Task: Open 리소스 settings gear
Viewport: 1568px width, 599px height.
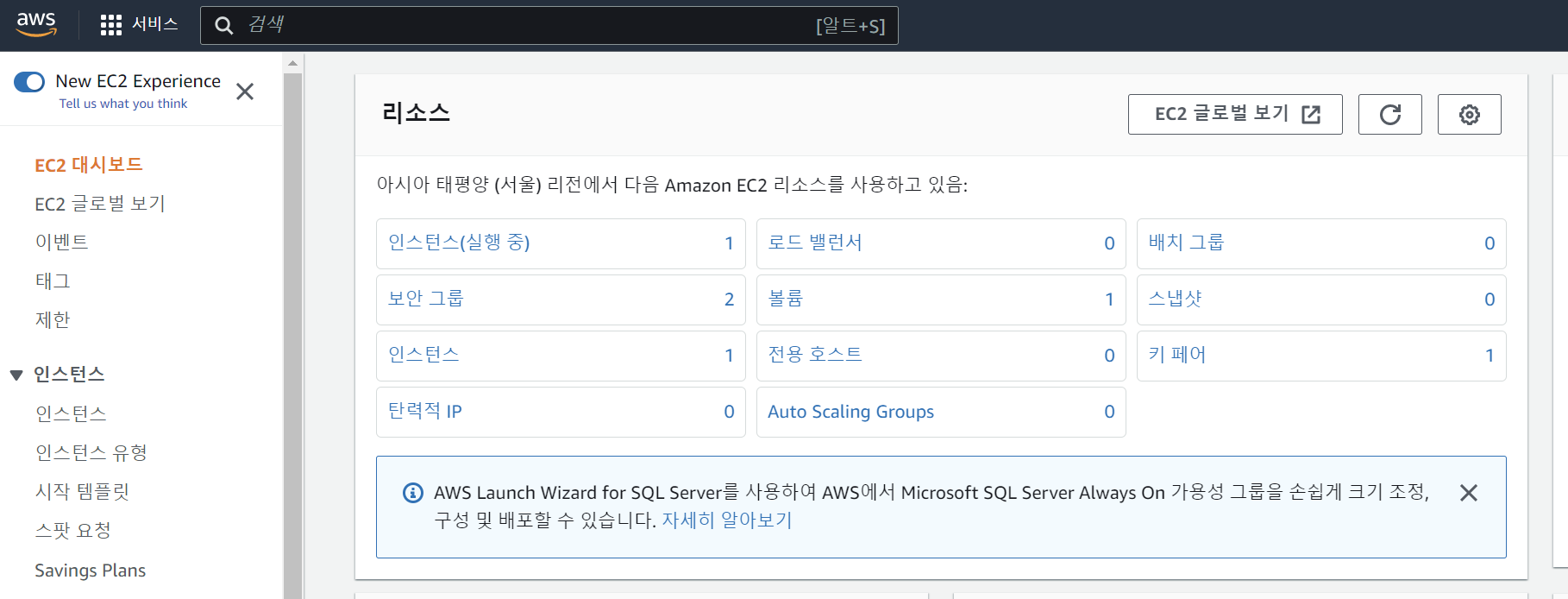Action: pos(1470,114)
